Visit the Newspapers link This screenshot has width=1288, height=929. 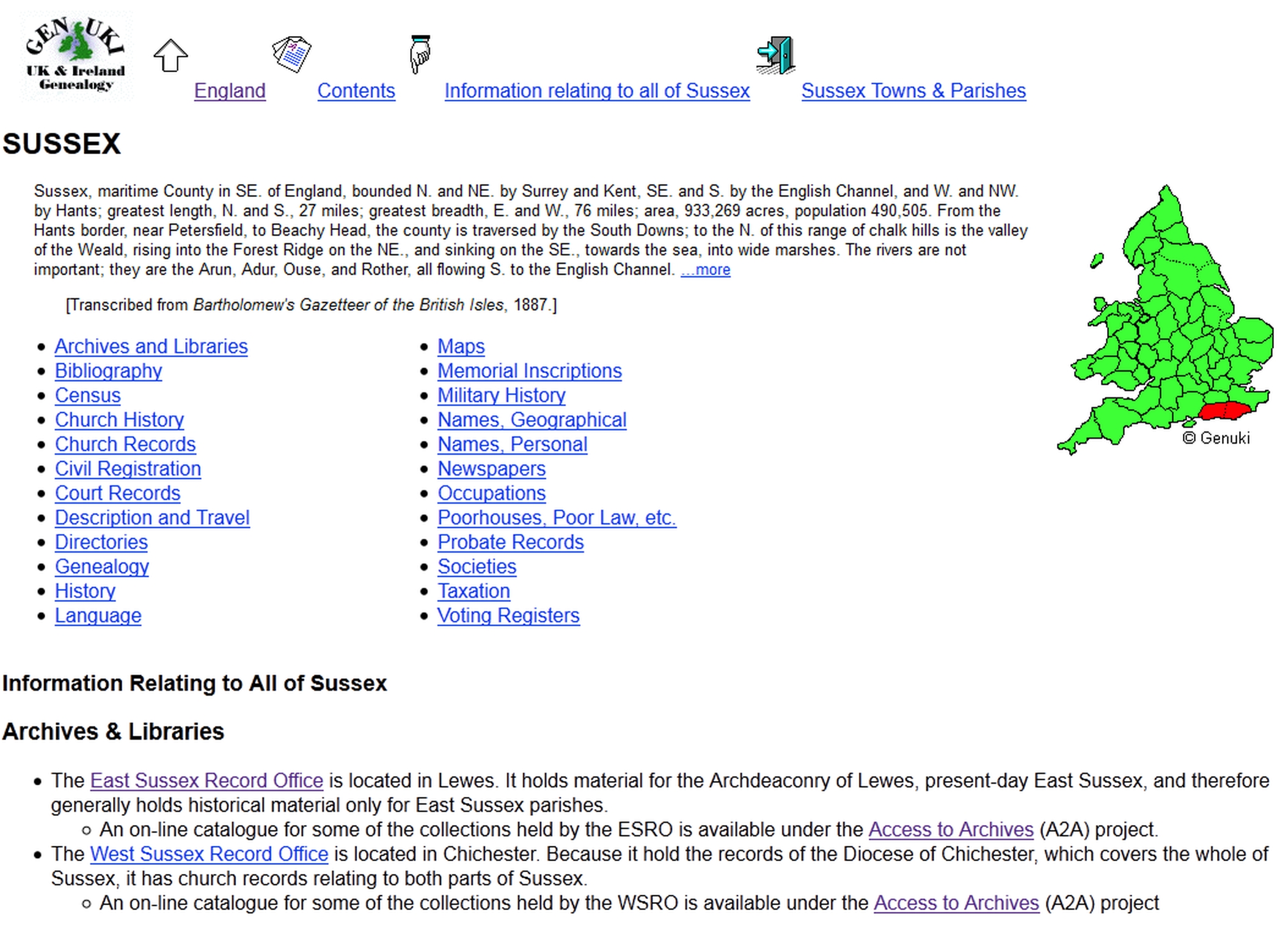(x=491, y=469)
